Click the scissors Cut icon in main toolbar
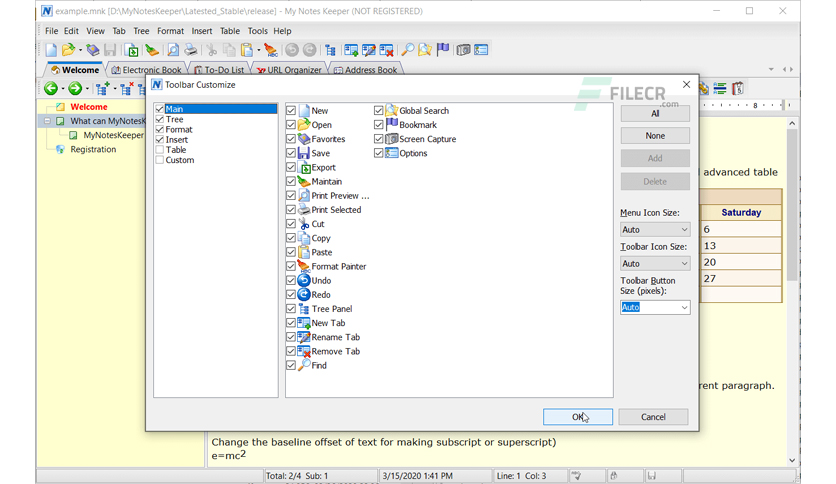Image resolution: width=836 pixels, height=484 pixels. (212, 50)
